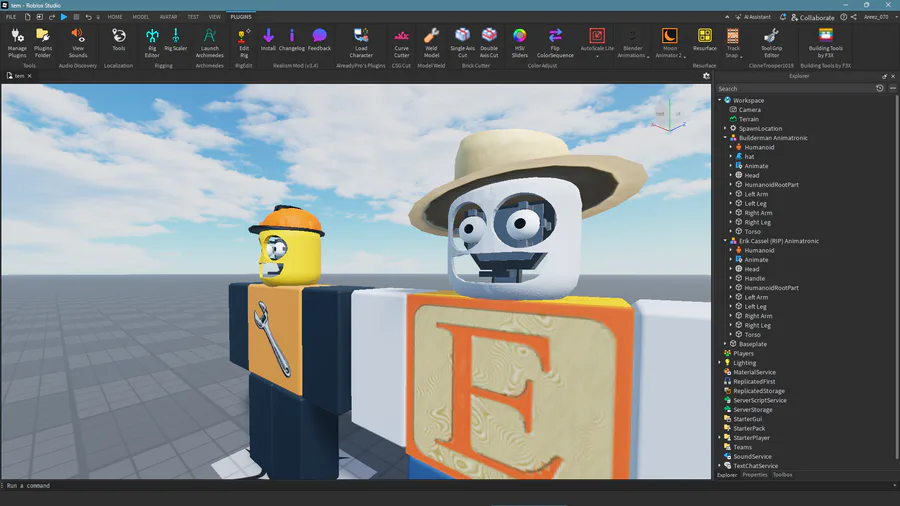Screen dimensions: 900x506
Task: Launch the Rig Editor plugin
Action: (152, 43)
